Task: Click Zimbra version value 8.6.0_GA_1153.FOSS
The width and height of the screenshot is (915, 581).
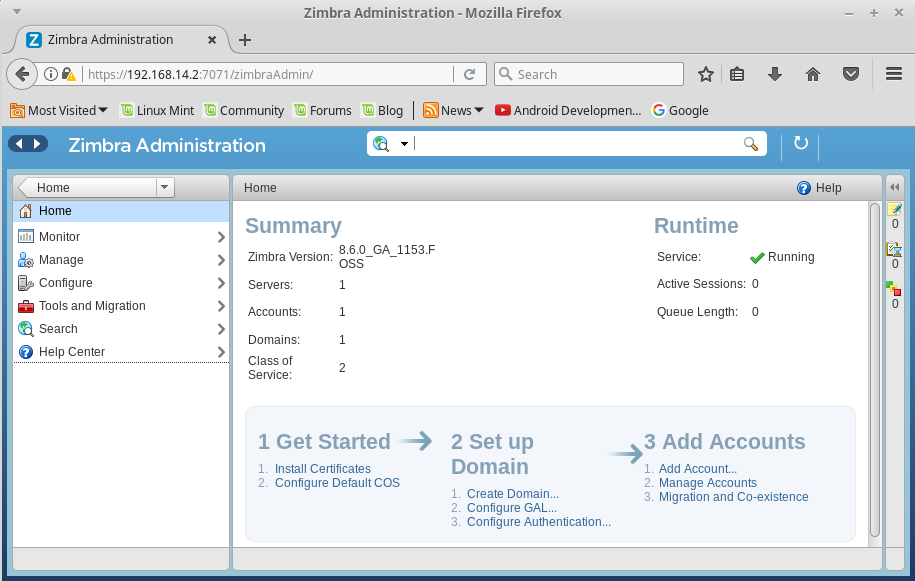Action: coord(387,257)
